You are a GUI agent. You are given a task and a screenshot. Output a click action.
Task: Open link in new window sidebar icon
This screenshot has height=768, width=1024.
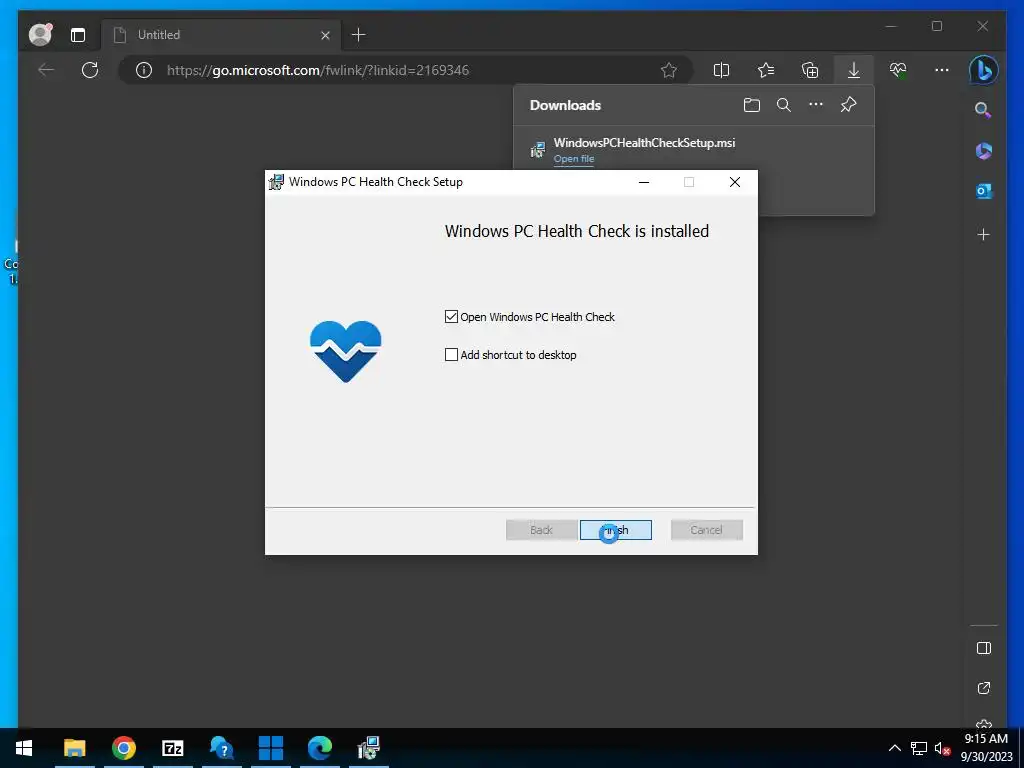(984, 688)
